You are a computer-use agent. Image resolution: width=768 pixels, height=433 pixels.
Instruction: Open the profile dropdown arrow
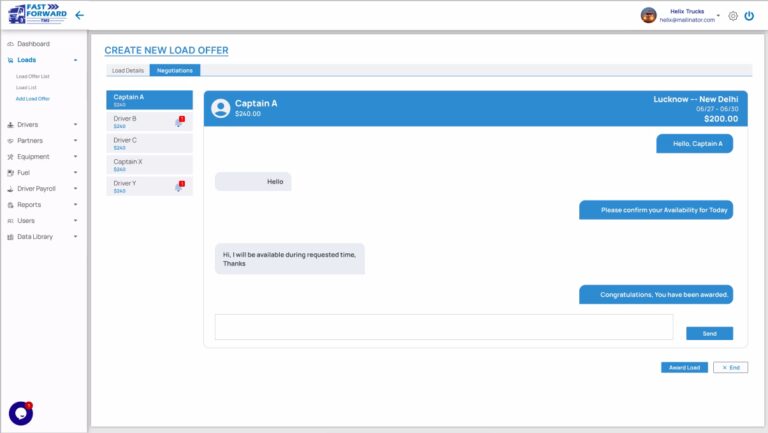(x=719, y=16)
